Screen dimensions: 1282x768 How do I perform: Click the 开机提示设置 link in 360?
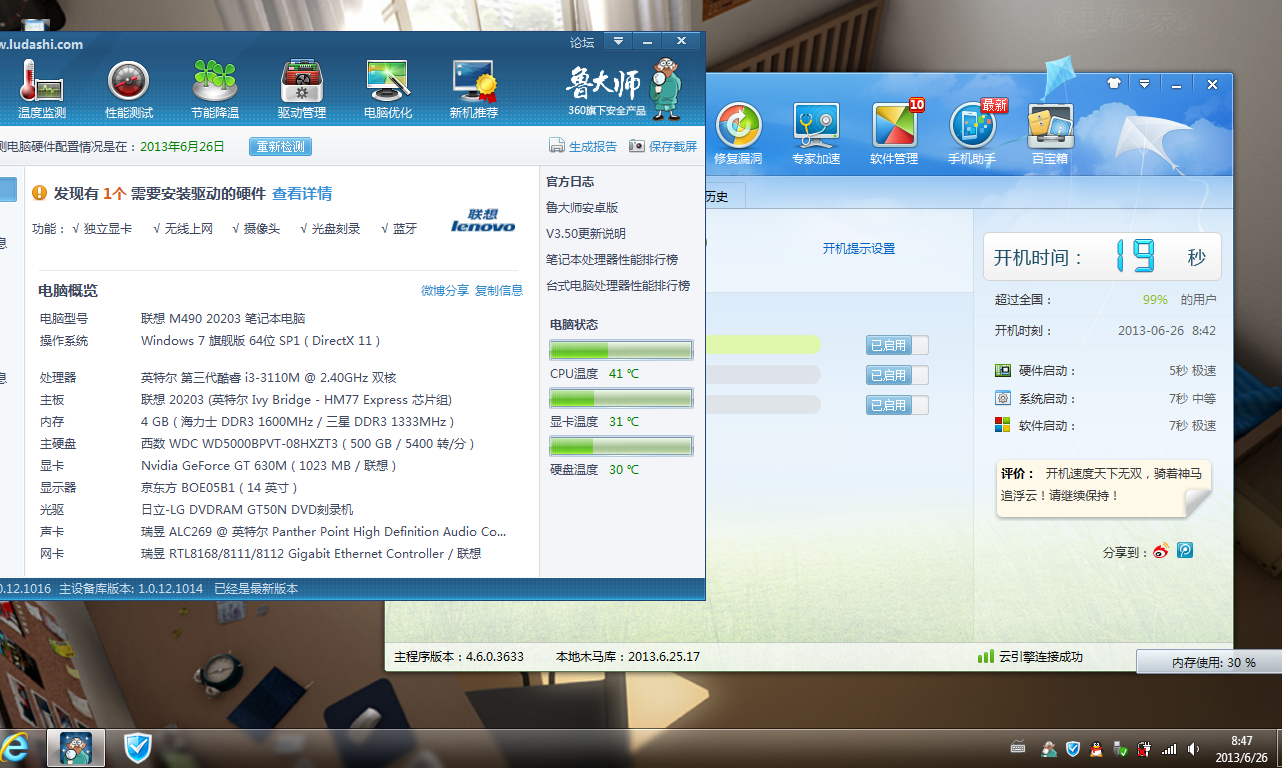click(859, 249)
